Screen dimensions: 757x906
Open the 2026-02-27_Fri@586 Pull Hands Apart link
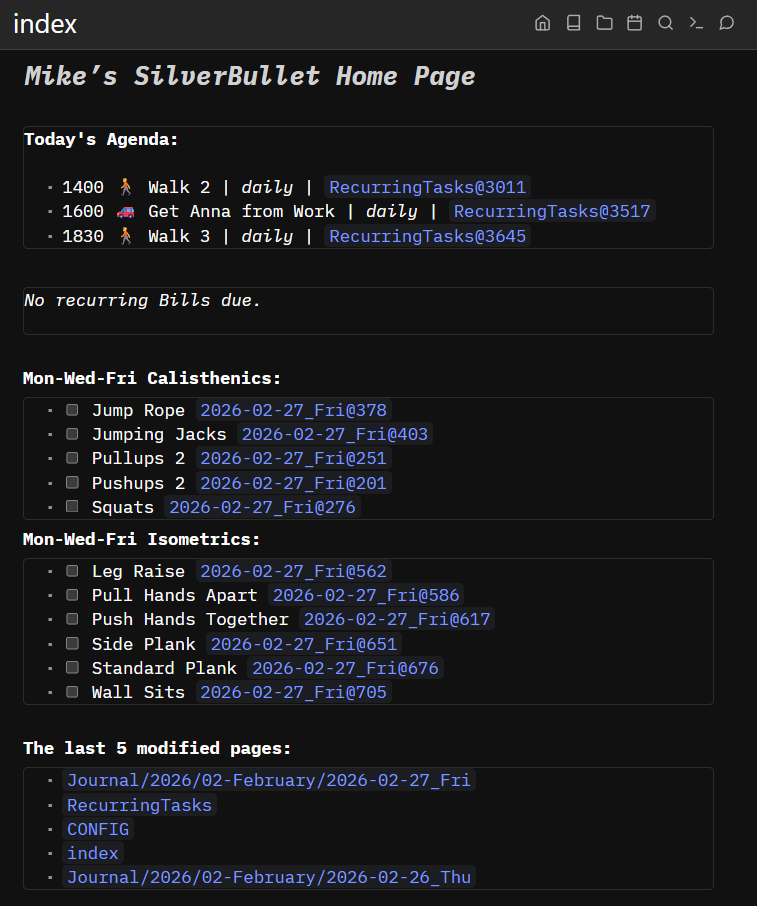366,596
